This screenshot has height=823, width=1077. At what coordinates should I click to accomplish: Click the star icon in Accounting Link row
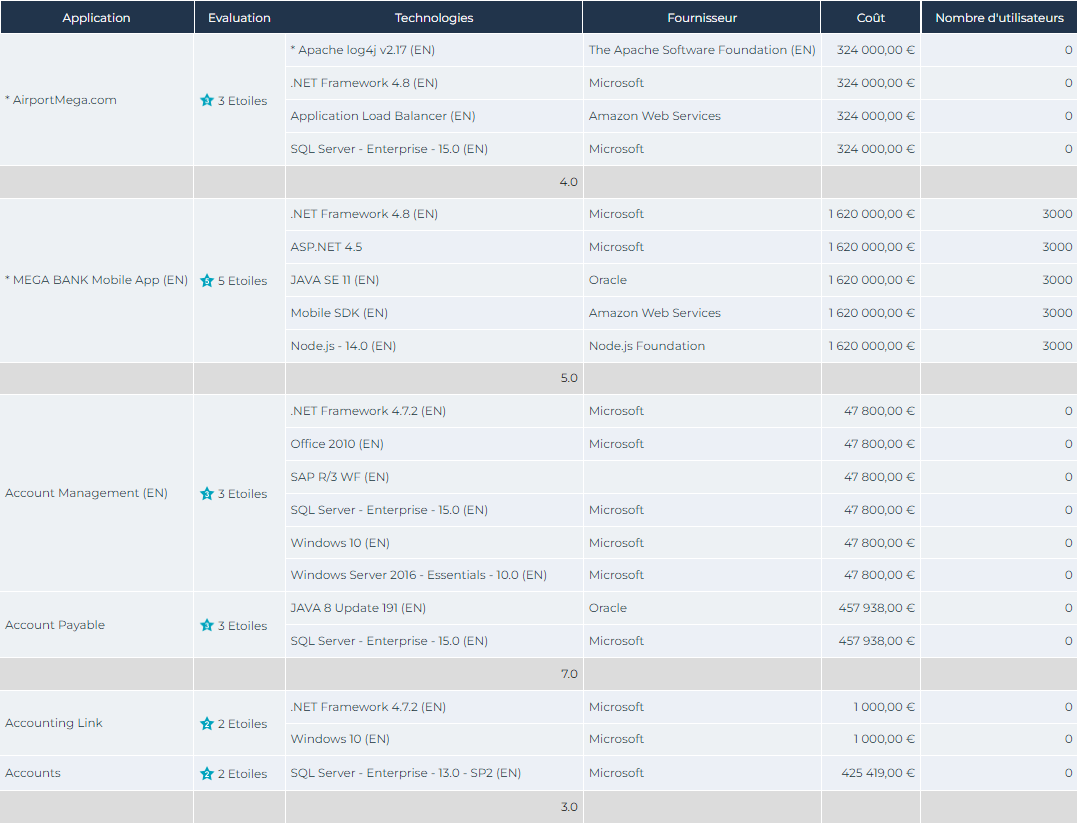click(x=207, y=724)
